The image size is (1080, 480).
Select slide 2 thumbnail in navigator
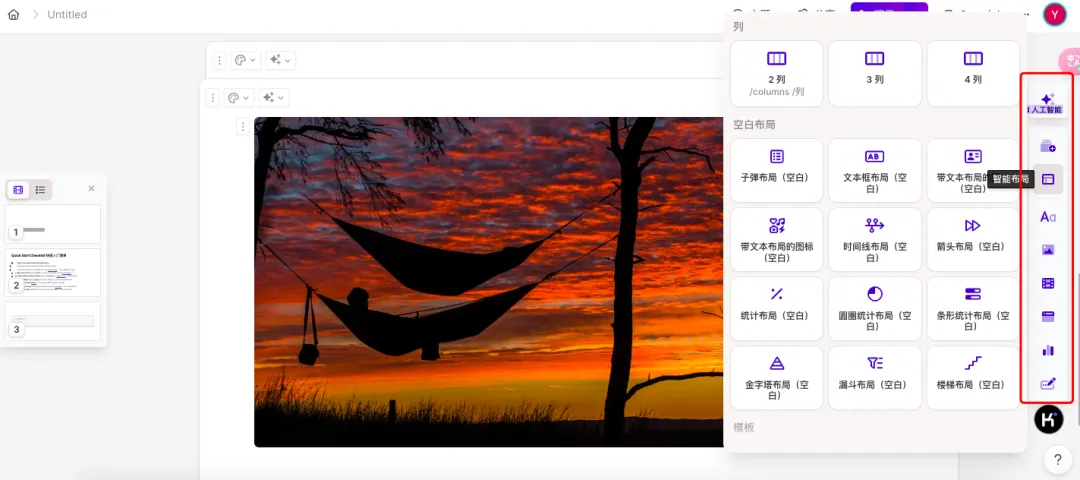tap(53, 272)
